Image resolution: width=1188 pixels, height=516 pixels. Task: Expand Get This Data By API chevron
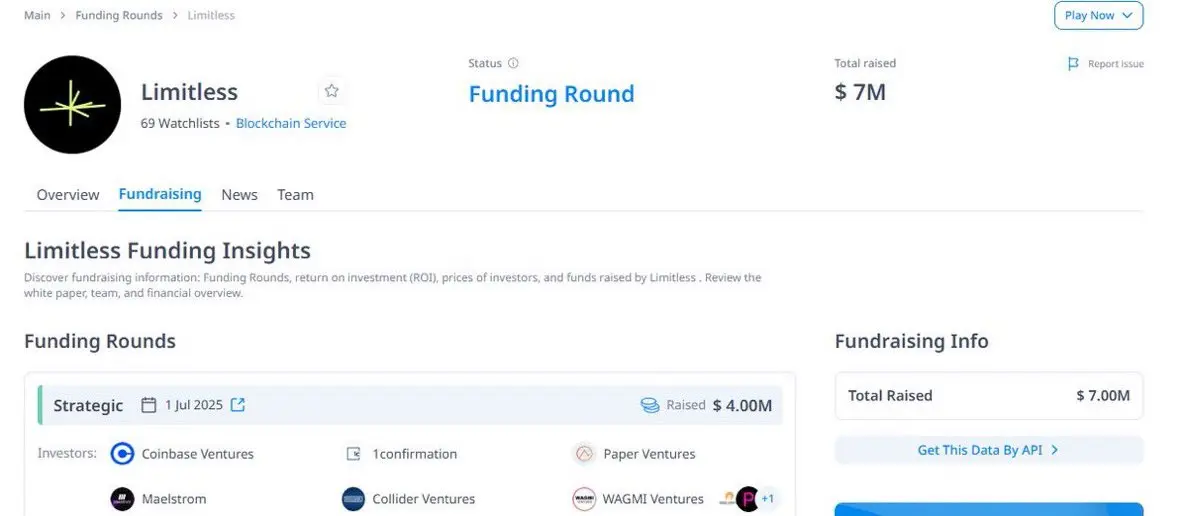point(1055,450)
